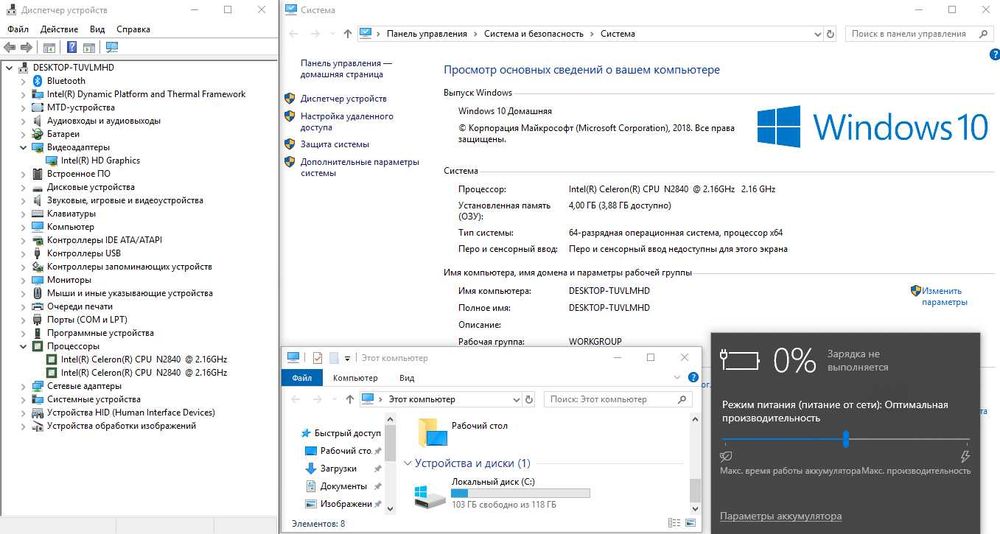Expand the ribbon chevron in Explorer window
Image resolution: width=1000 pixels, height=534 pixels.
click(x=677, y=378)
